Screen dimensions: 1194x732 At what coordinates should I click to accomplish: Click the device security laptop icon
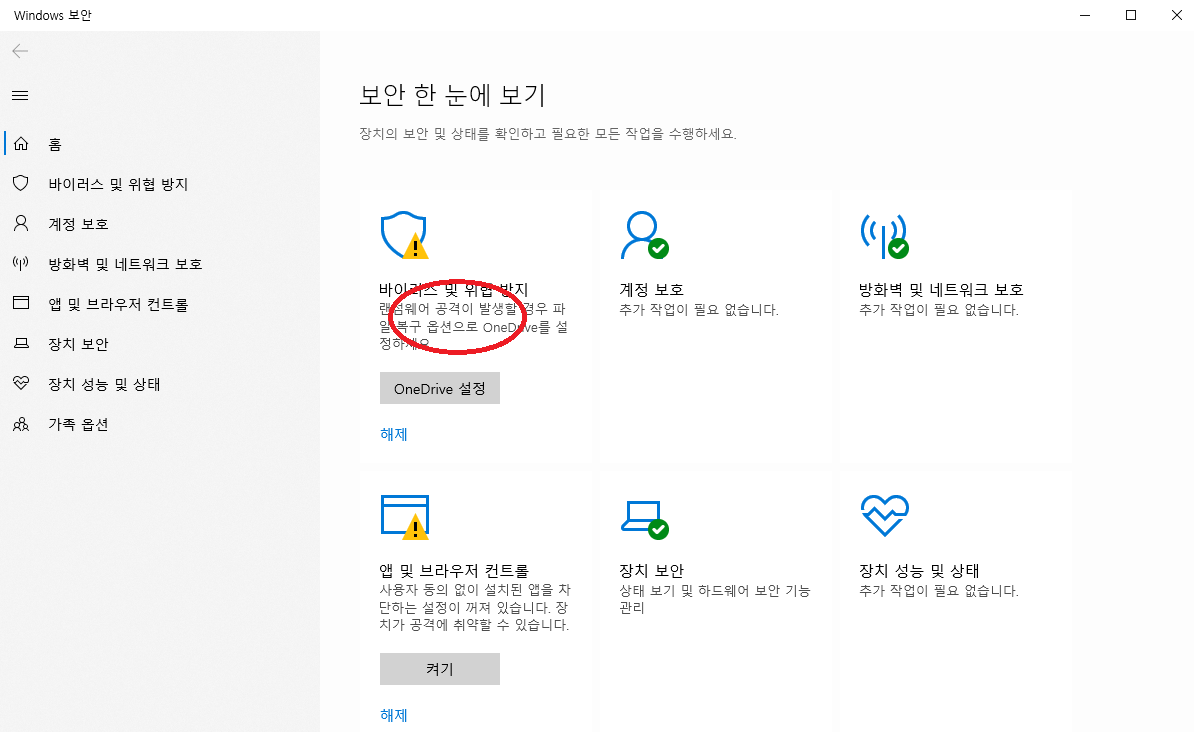643,516
